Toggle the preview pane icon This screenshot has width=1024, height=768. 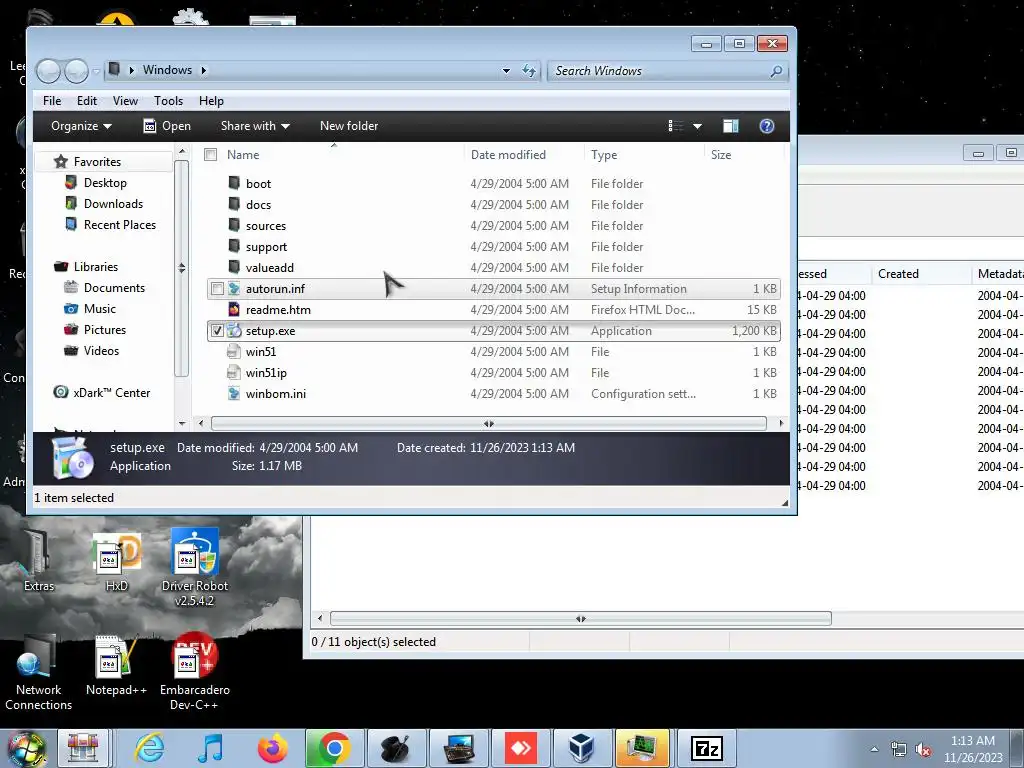click(x=731, y=126)
